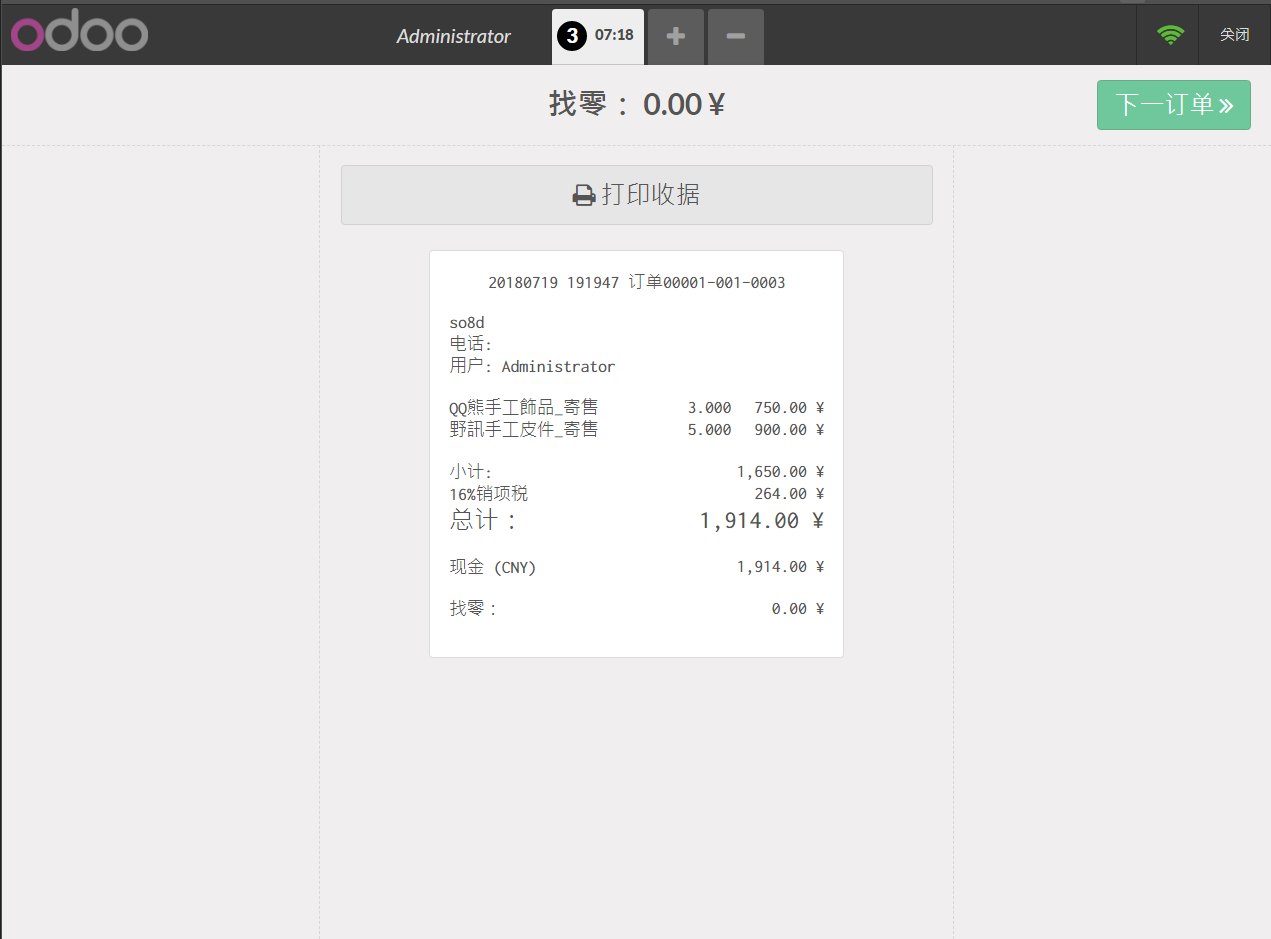Click the 找零 change amount header
The image size is (1271, 939).
point(637,104)
